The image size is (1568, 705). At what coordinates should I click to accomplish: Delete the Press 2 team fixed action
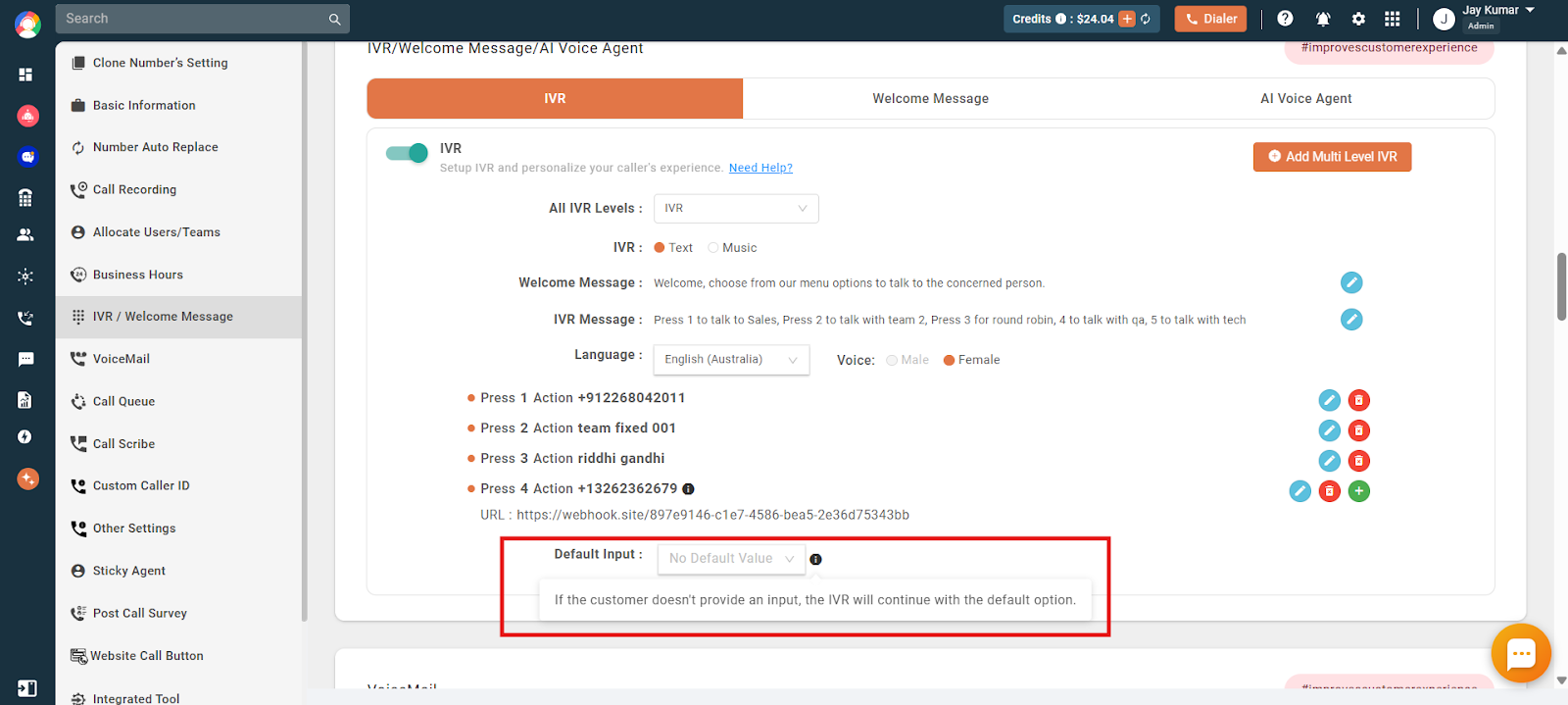pos(1358,430)
